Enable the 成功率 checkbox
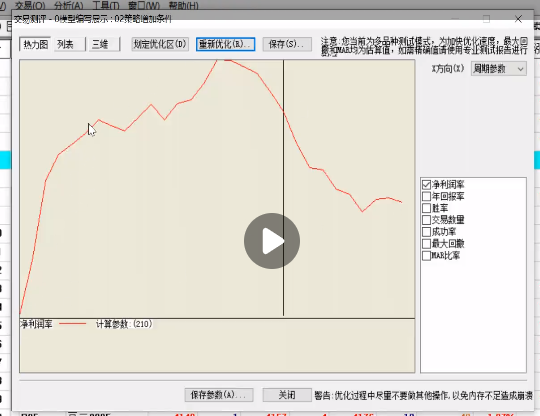This screenshot has height=416, width=540. (x=426, y=232)
